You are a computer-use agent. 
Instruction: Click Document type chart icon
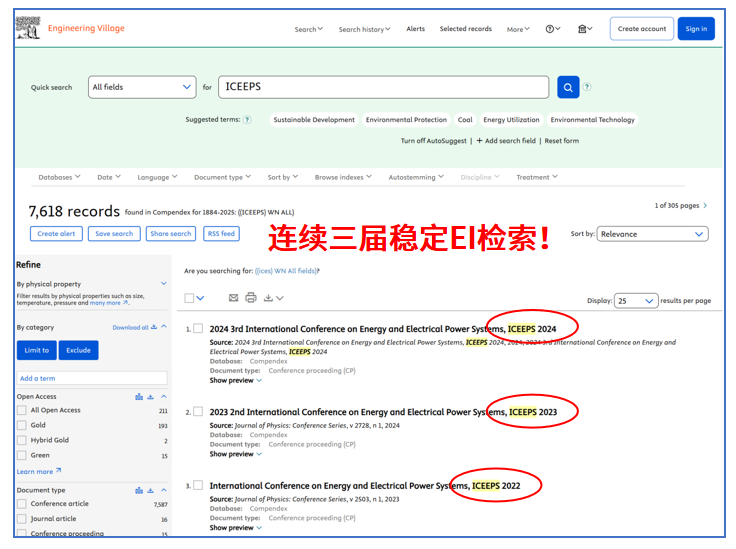click(139, 490)
